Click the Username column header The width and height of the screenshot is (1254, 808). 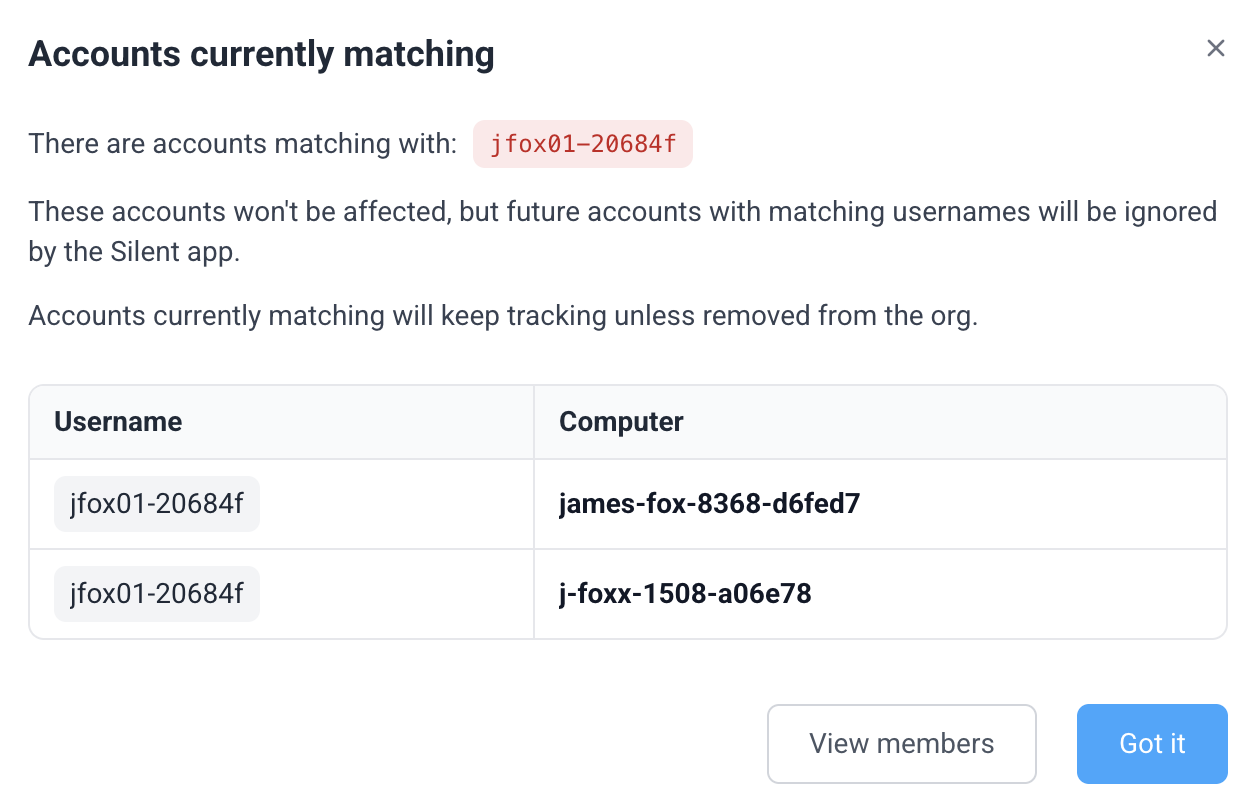118,422
